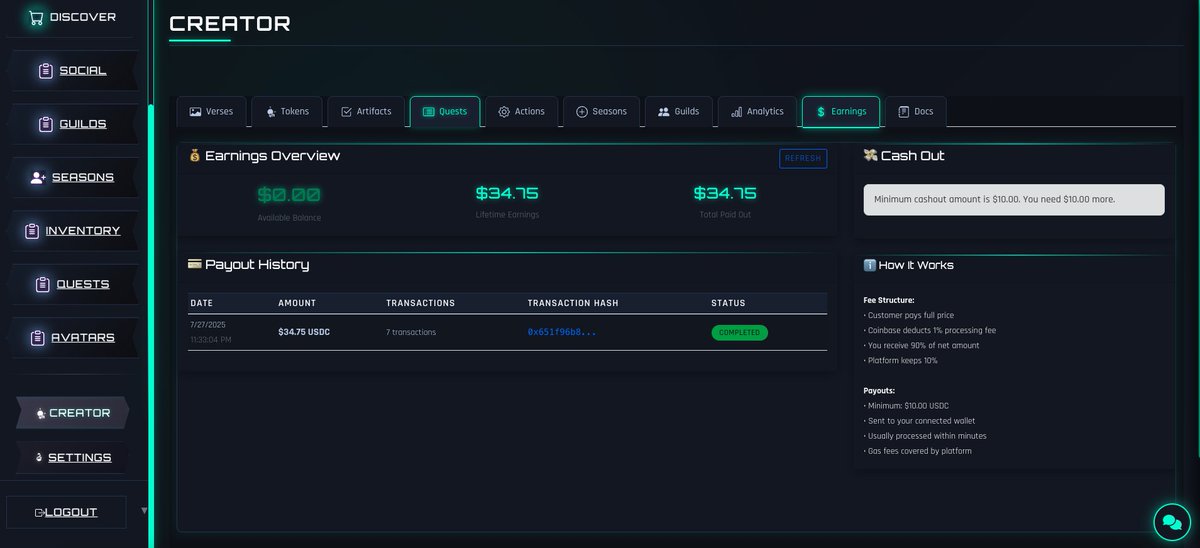The height and width of the screenshot is (548, 1200).
Task: Click the bar chart icon on Analytics tab
Action: click(737, 112)
